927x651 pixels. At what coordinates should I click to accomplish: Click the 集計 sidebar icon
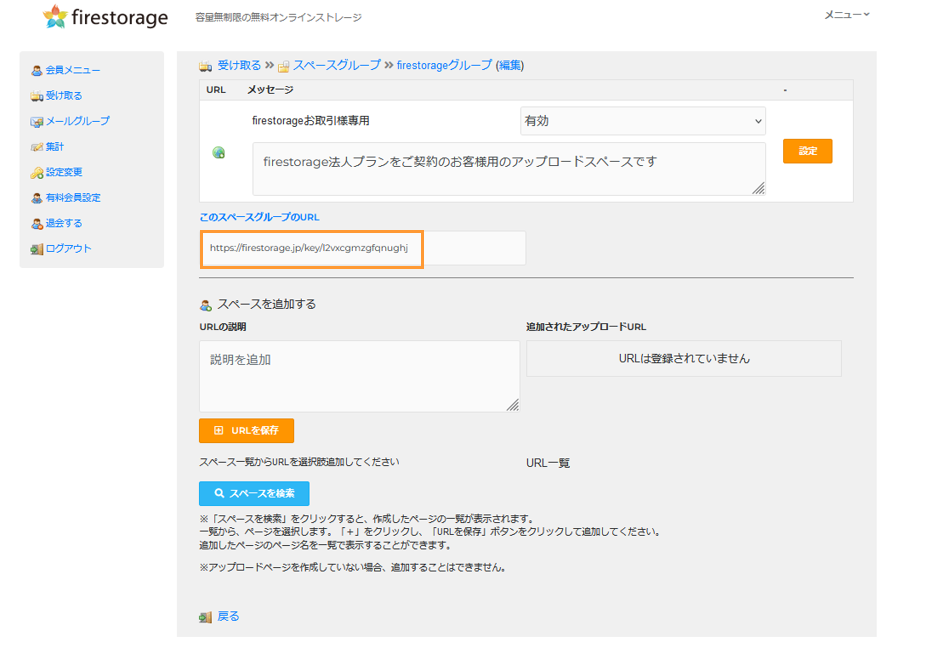pos(37,147)
